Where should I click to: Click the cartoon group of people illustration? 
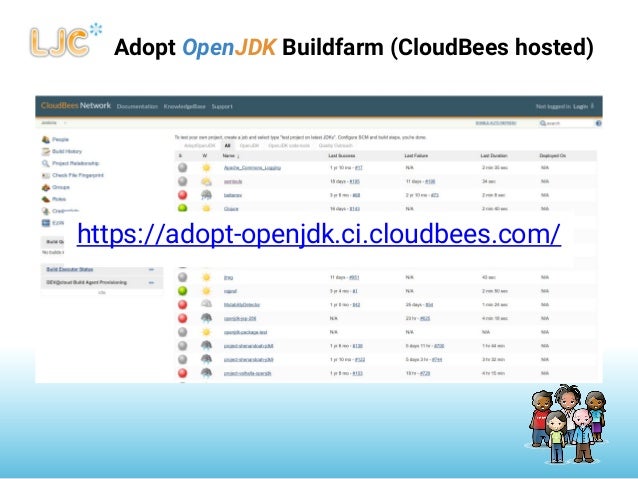point(568,424)
